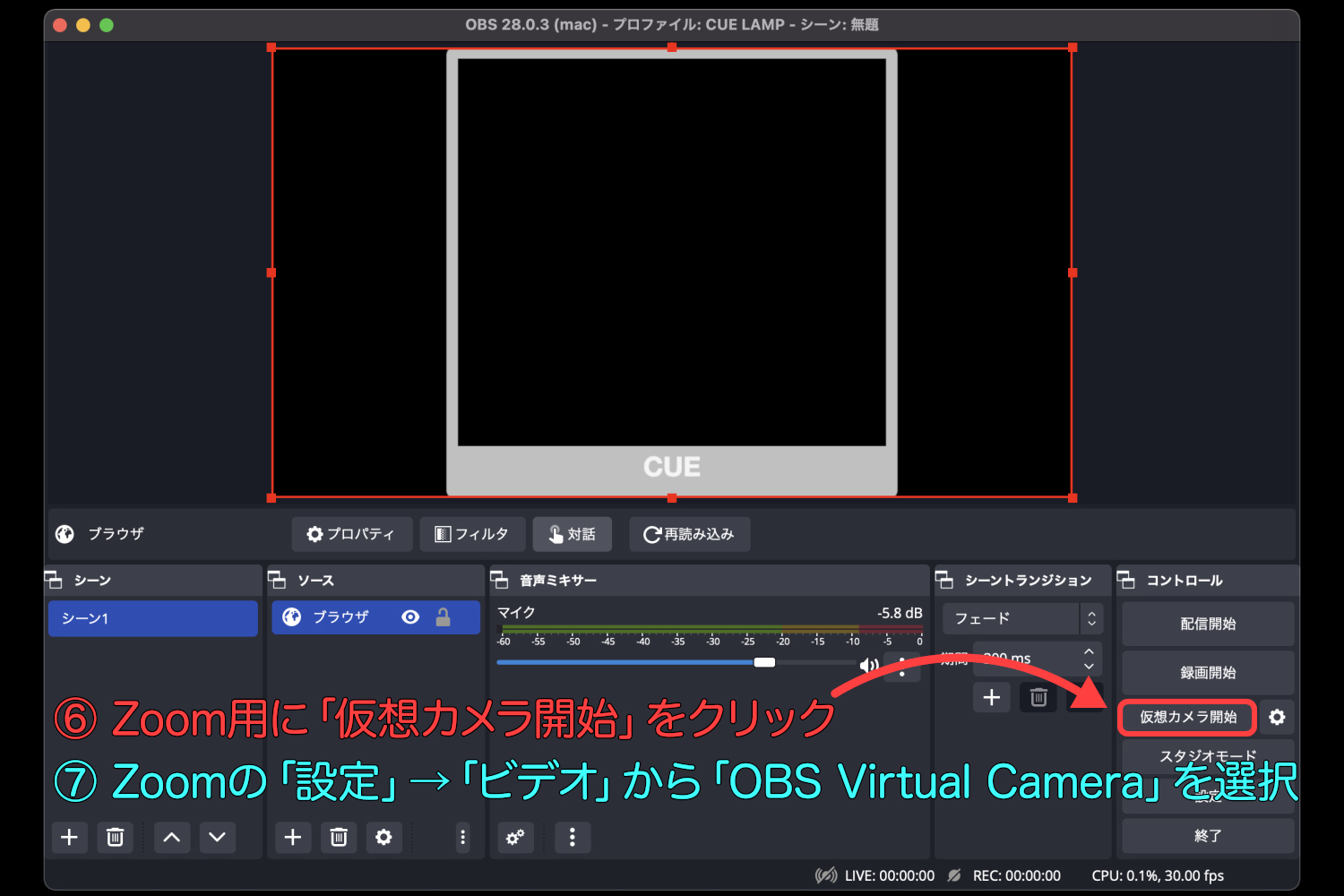The height and width of the screenshot is (896, 1344).
Task: Click the 音声ミキサー panel title
Action: point(558,581)
